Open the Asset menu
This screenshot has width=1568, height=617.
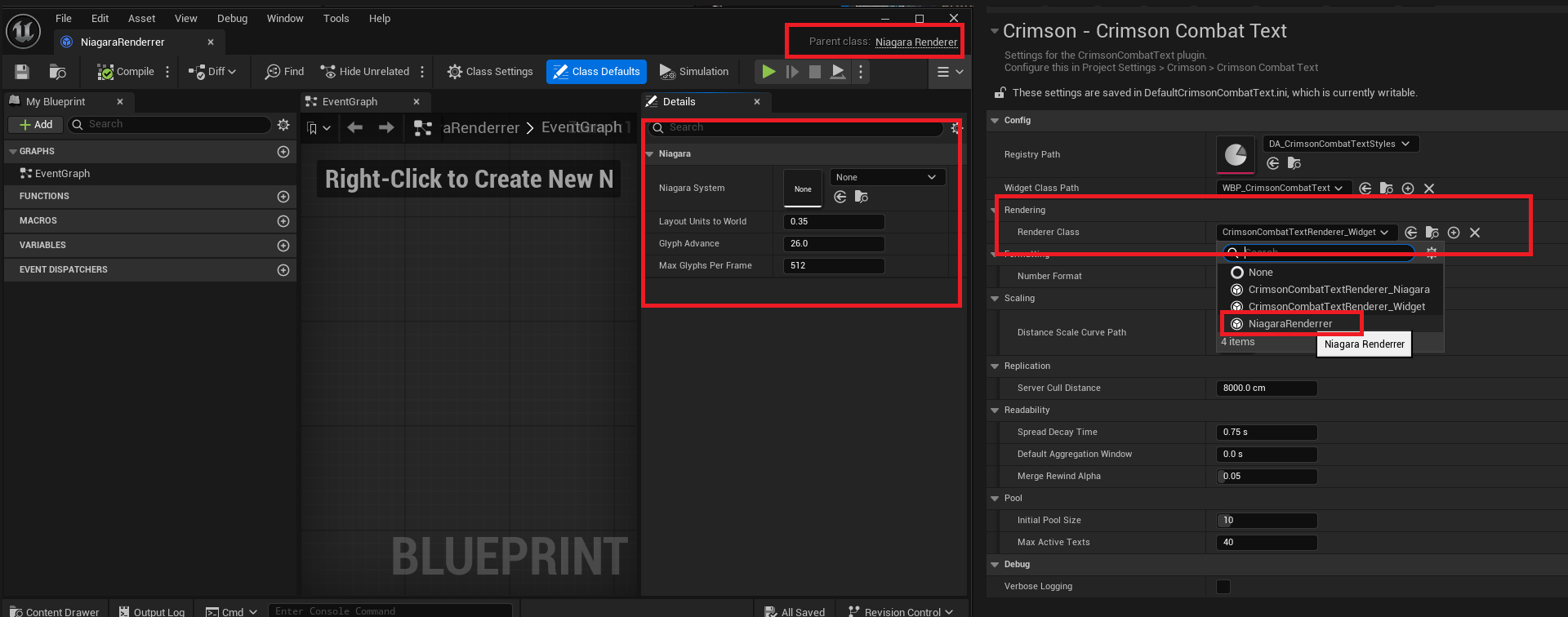[141, 18]
